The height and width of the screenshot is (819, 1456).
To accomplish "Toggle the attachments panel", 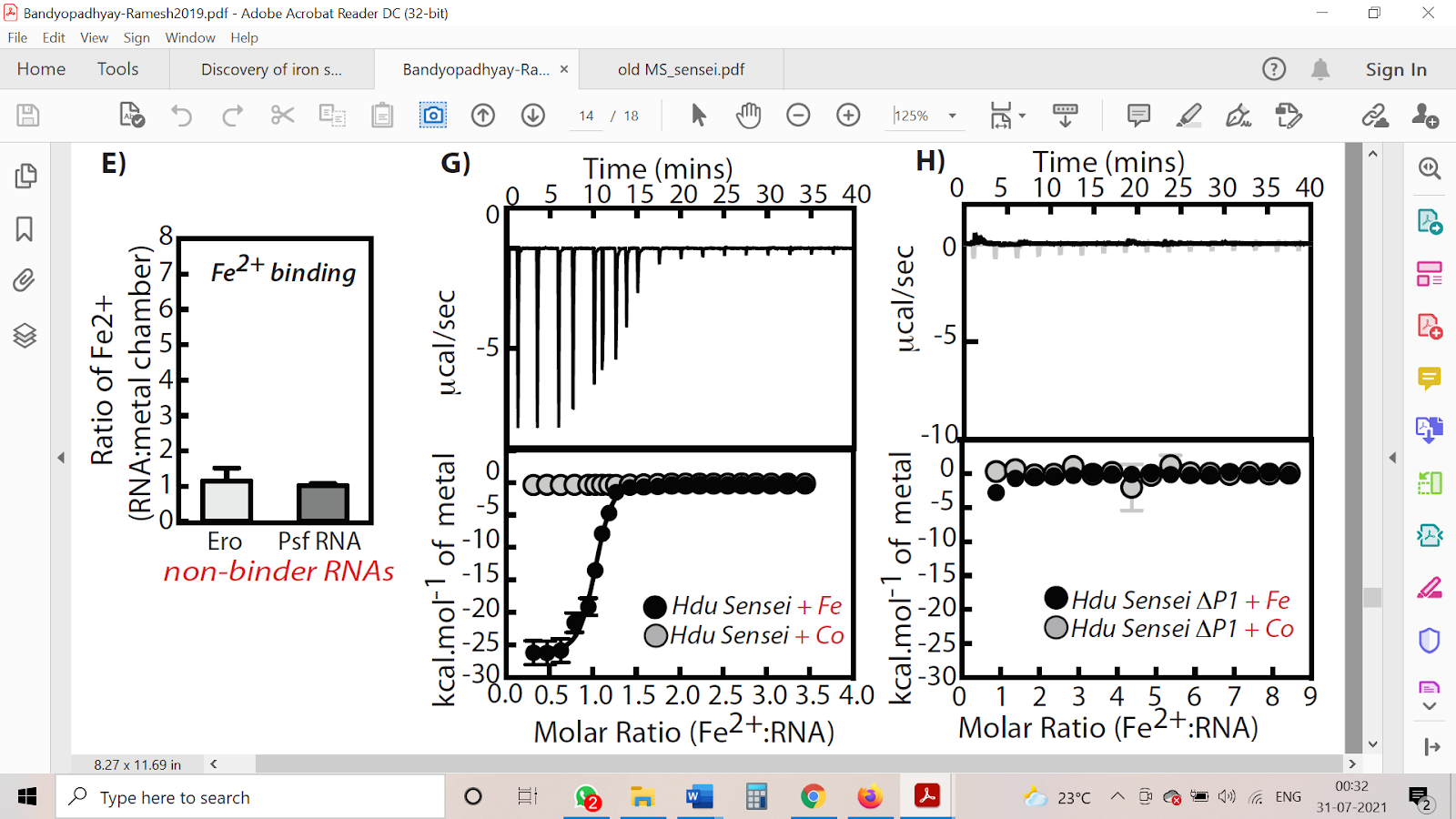I will click(25, 280).
